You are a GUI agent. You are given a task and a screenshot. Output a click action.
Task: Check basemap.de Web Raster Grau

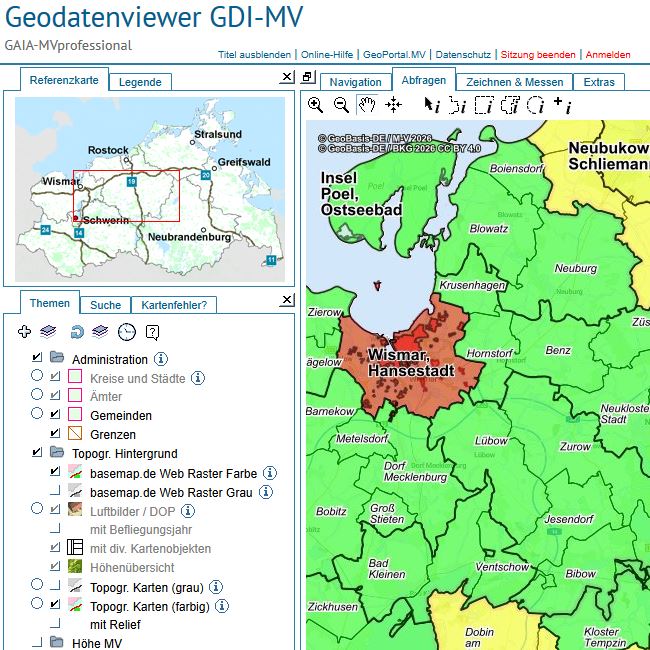(55, 490)
